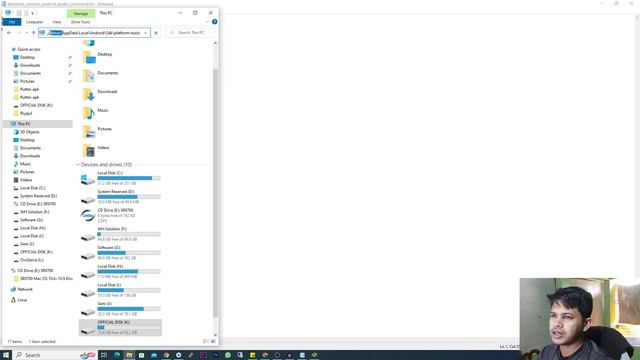Select OneServe (L:) in navigation pane
The image size is (640, 360).
(31, 260)
